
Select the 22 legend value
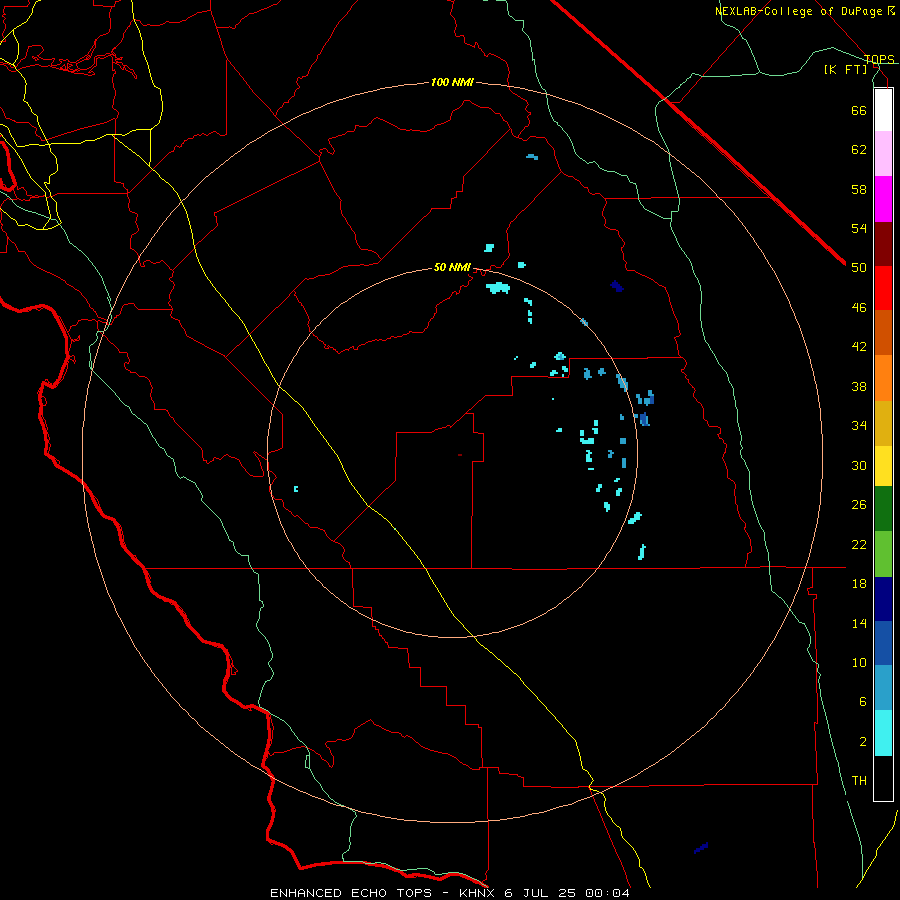coord(859,544)
